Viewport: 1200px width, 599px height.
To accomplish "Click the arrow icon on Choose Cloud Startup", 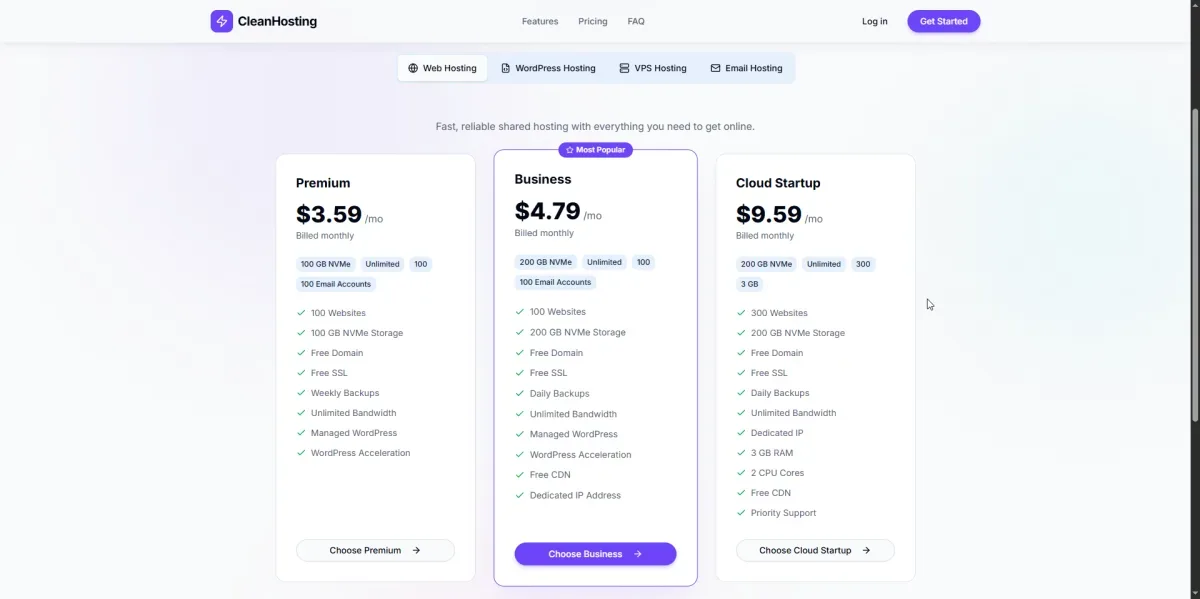I will point(866,550).
